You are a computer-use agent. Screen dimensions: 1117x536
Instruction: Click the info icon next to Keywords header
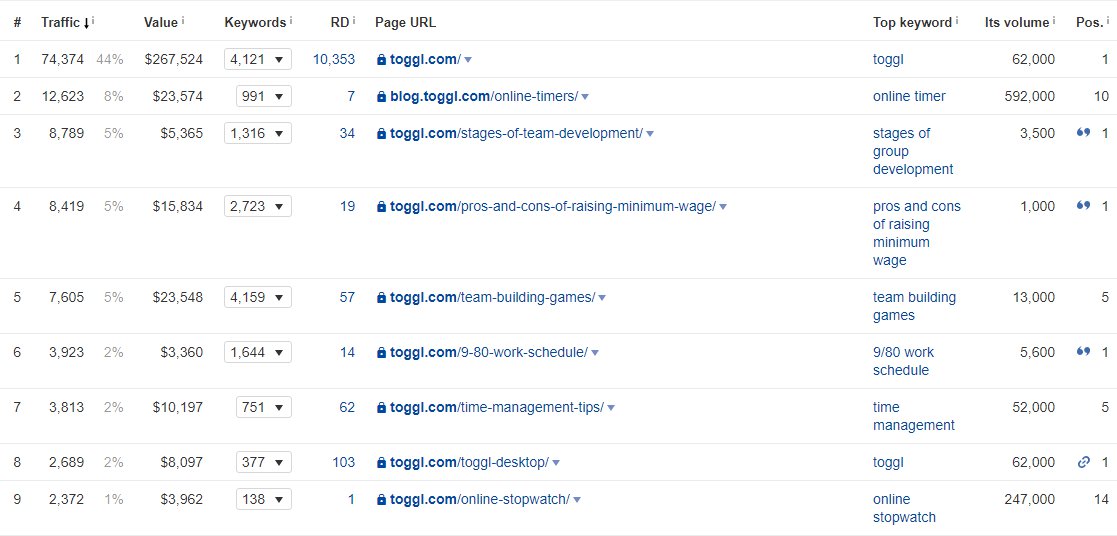[291, 21]
